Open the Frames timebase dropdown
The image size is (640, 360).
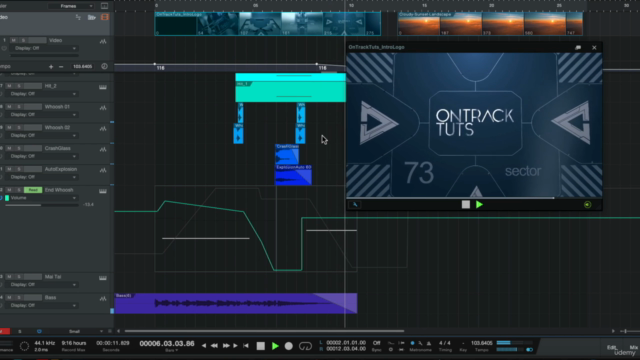[x=71, y=6]
